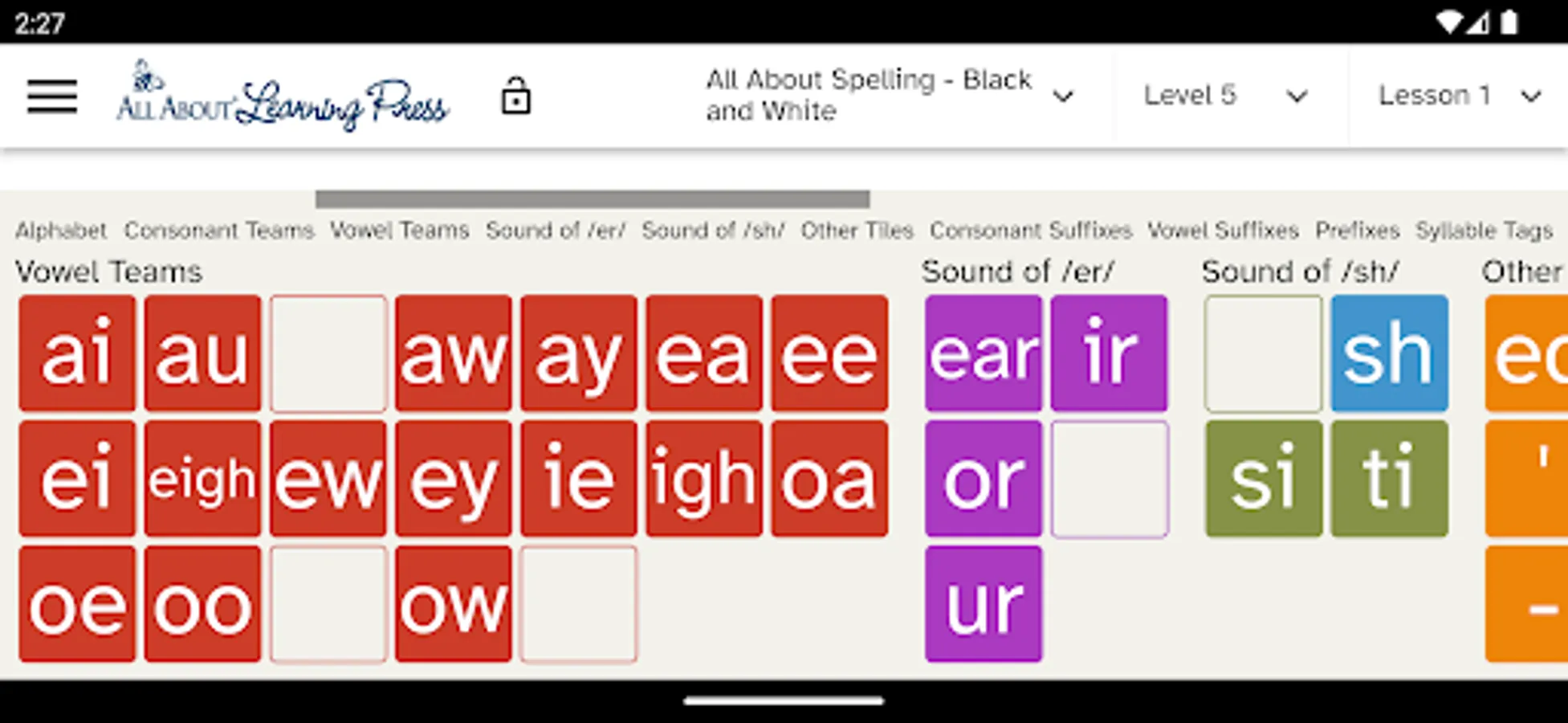Choose the red 'ay' tile
This screenshot has width=1568, height=723.
point(579,353)
